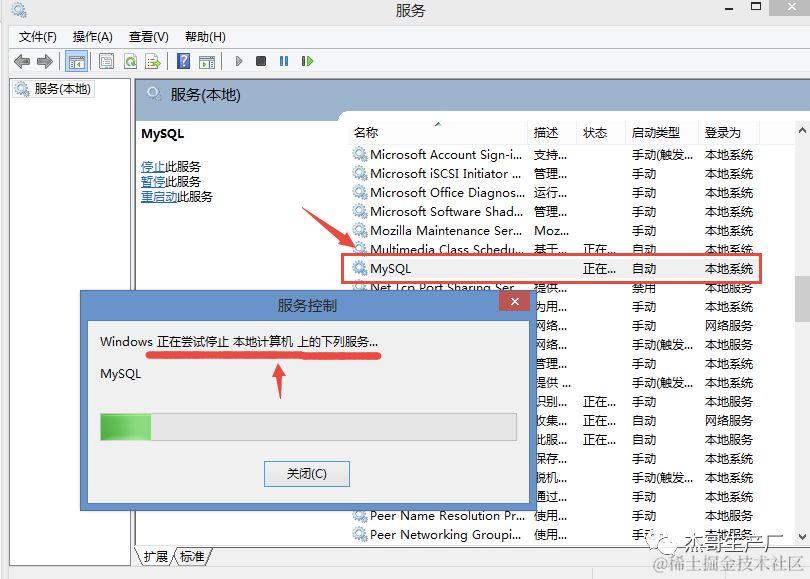Image resolution: width=810 pixels, height=579 pixels.
Task: Sort by the 名称 column header
Action: [439, 133]
